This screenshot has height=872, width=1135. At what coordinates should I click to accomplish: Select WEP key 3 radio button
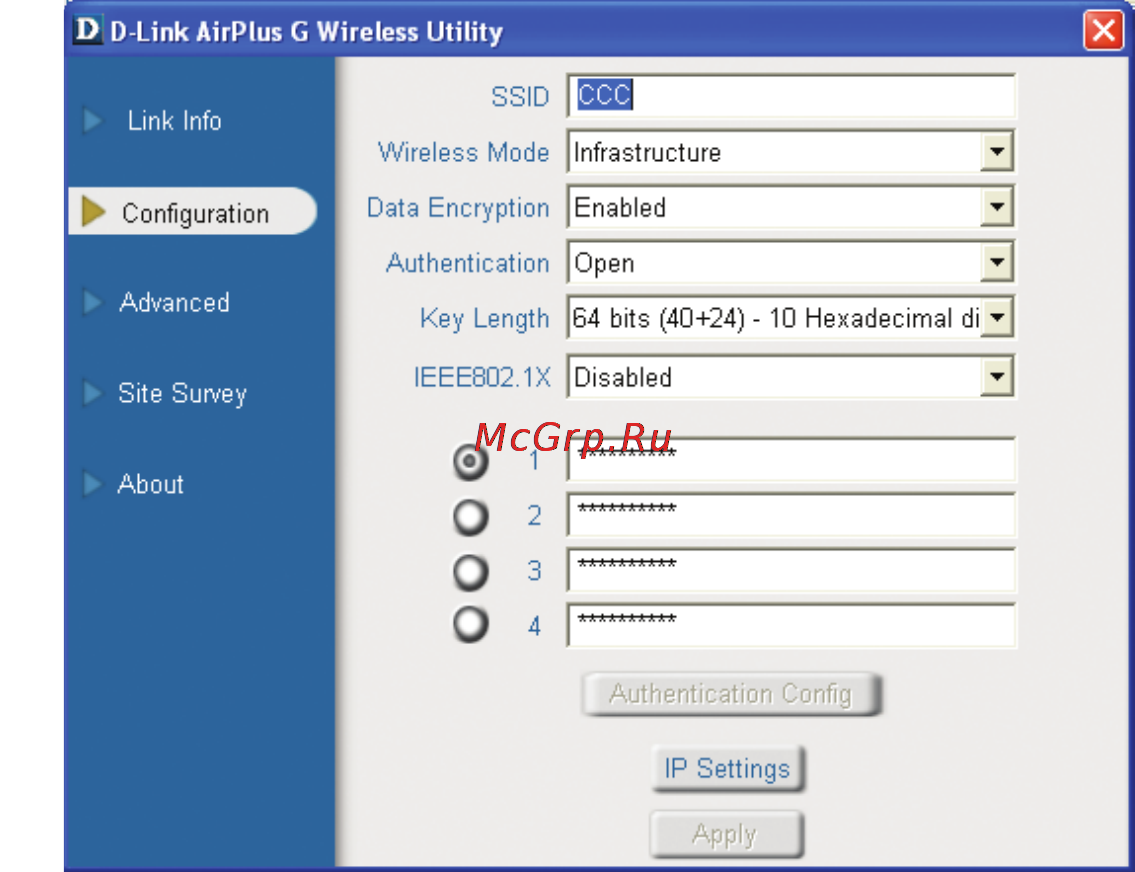point(471,572)
